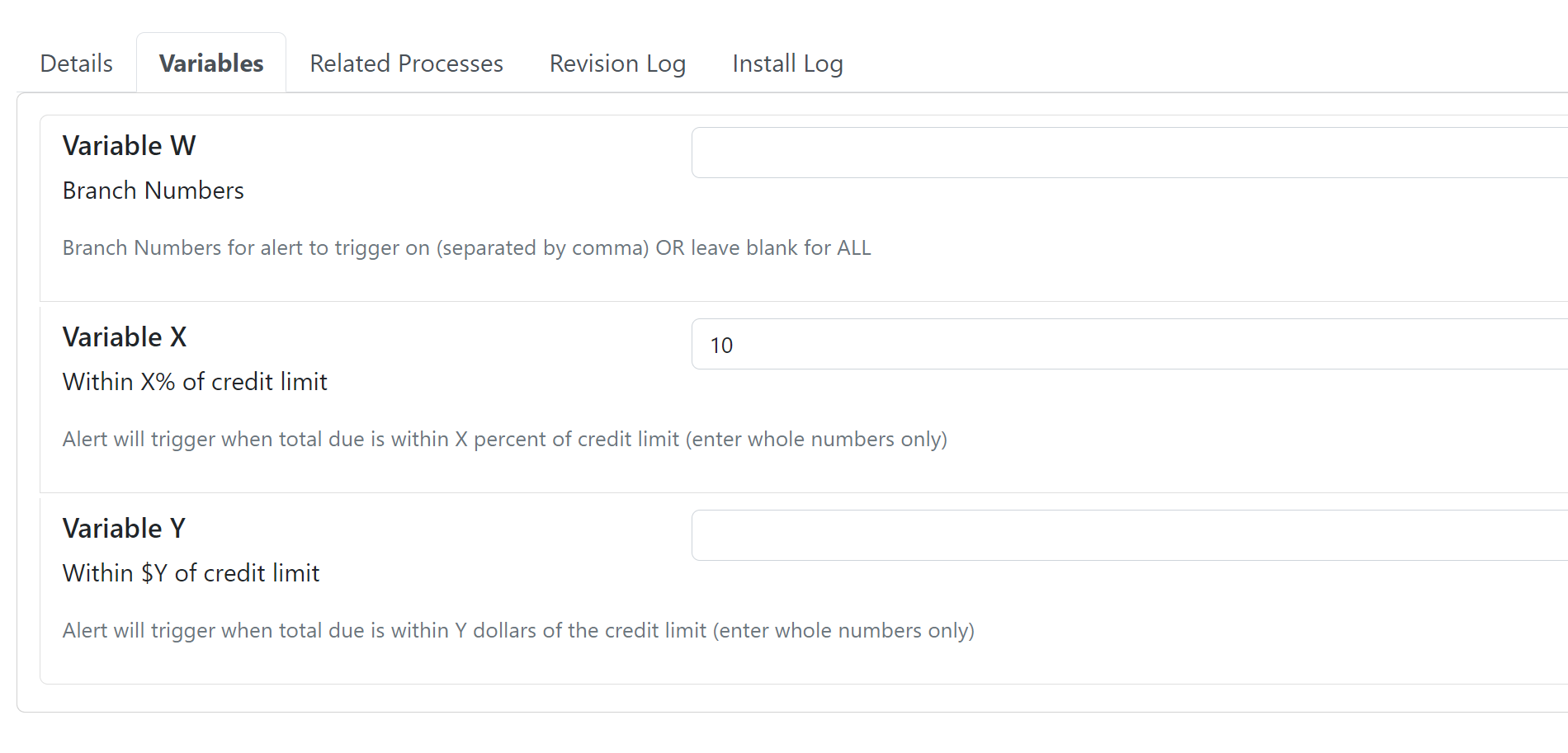Screen dimensions: 1568x753
Task: Focus the Variable W Branch Numbers input
Action: tap(1130, 153)
